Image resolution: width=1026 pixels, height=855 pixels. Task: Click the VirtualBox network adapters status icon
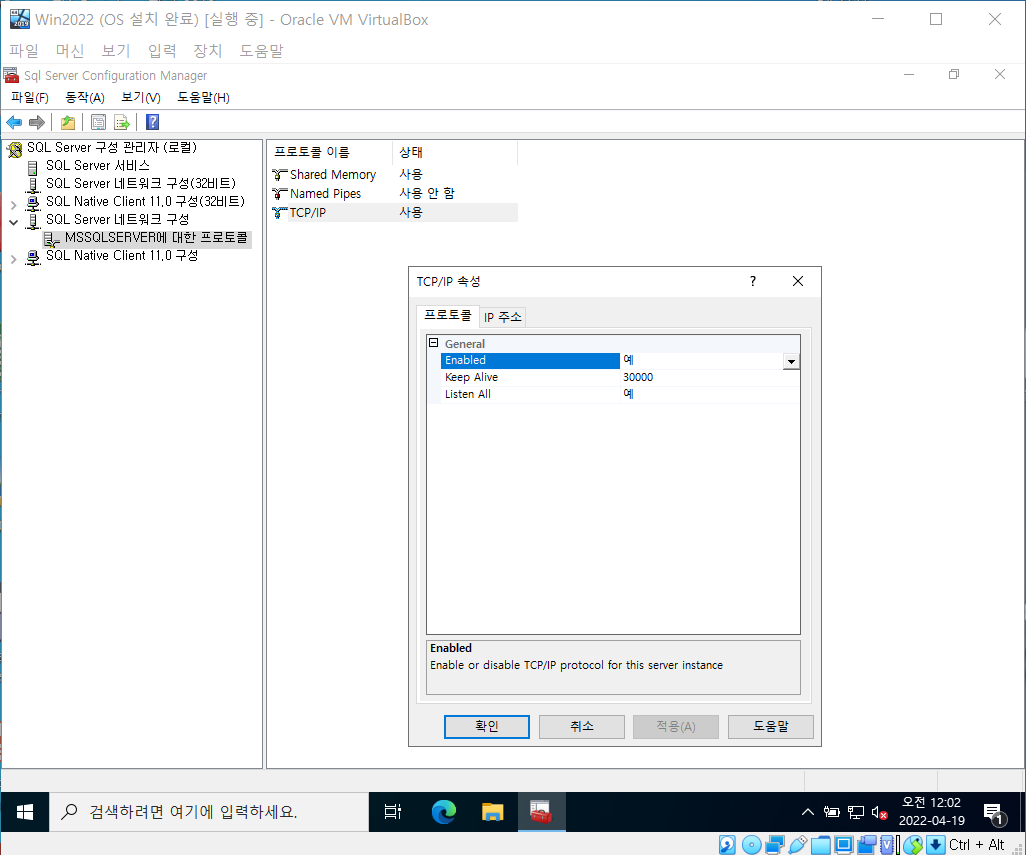775,845
